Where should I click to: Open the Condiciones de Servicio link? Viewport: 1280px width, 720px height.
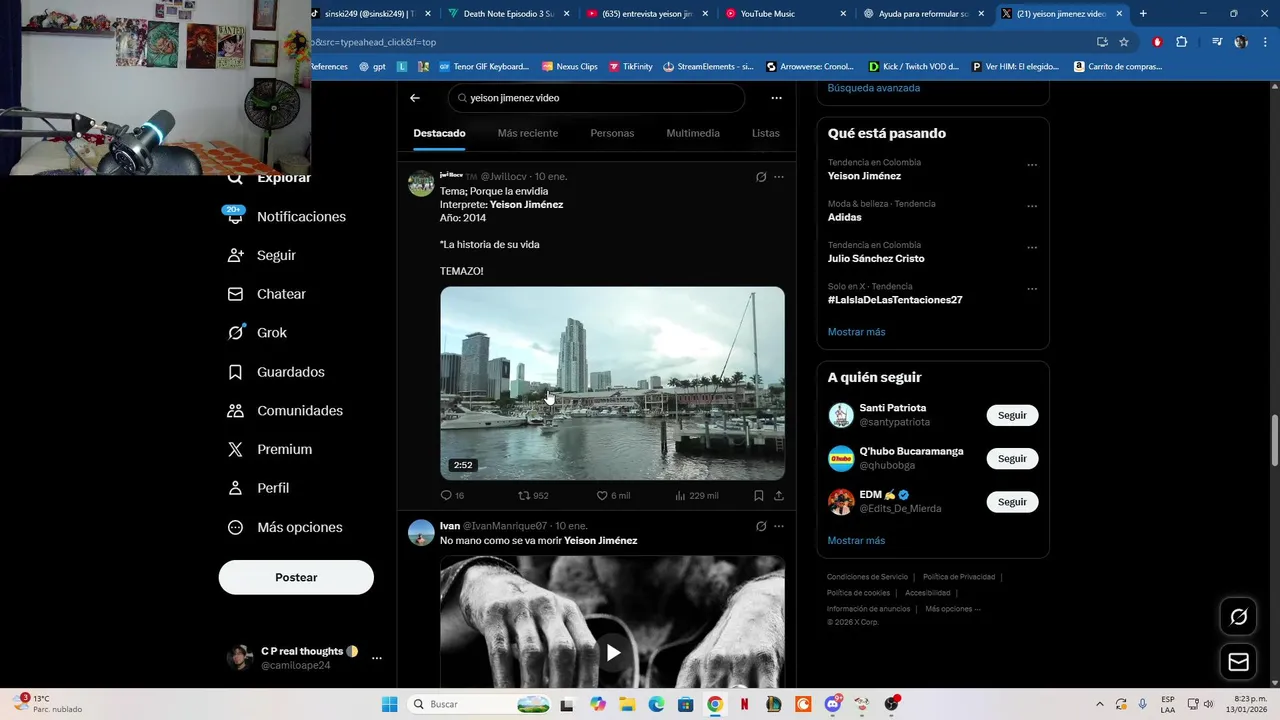867,577
